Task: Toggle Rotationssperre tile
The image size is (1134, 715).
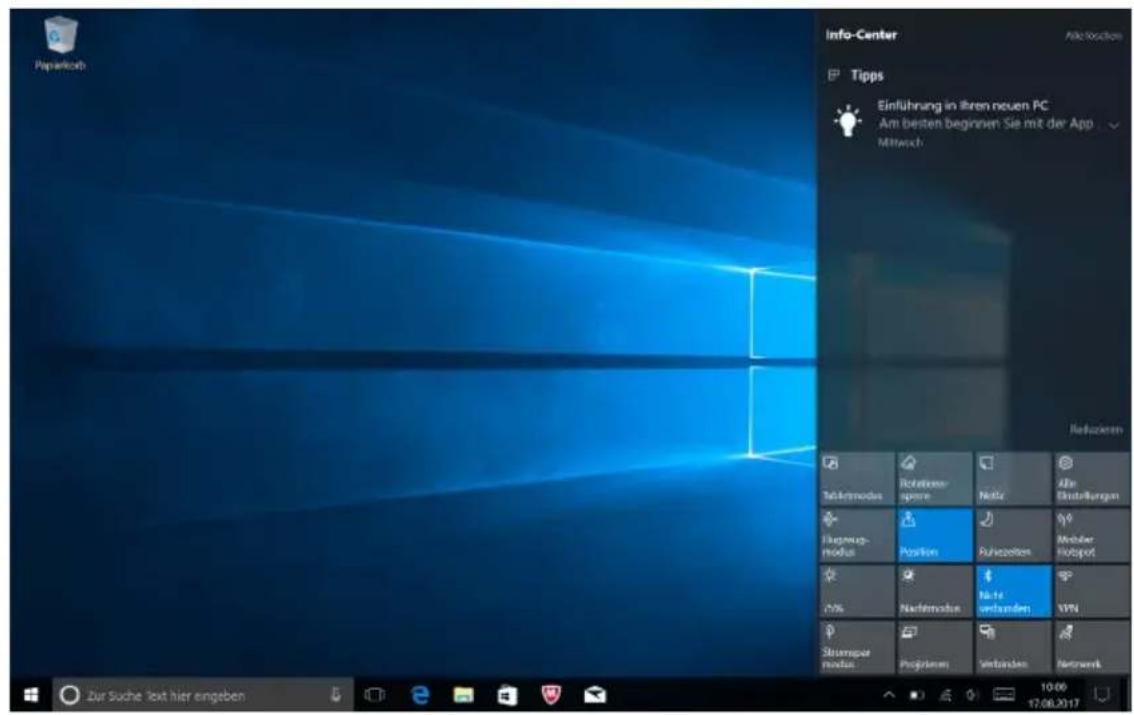Action: (x=934, y=479)
